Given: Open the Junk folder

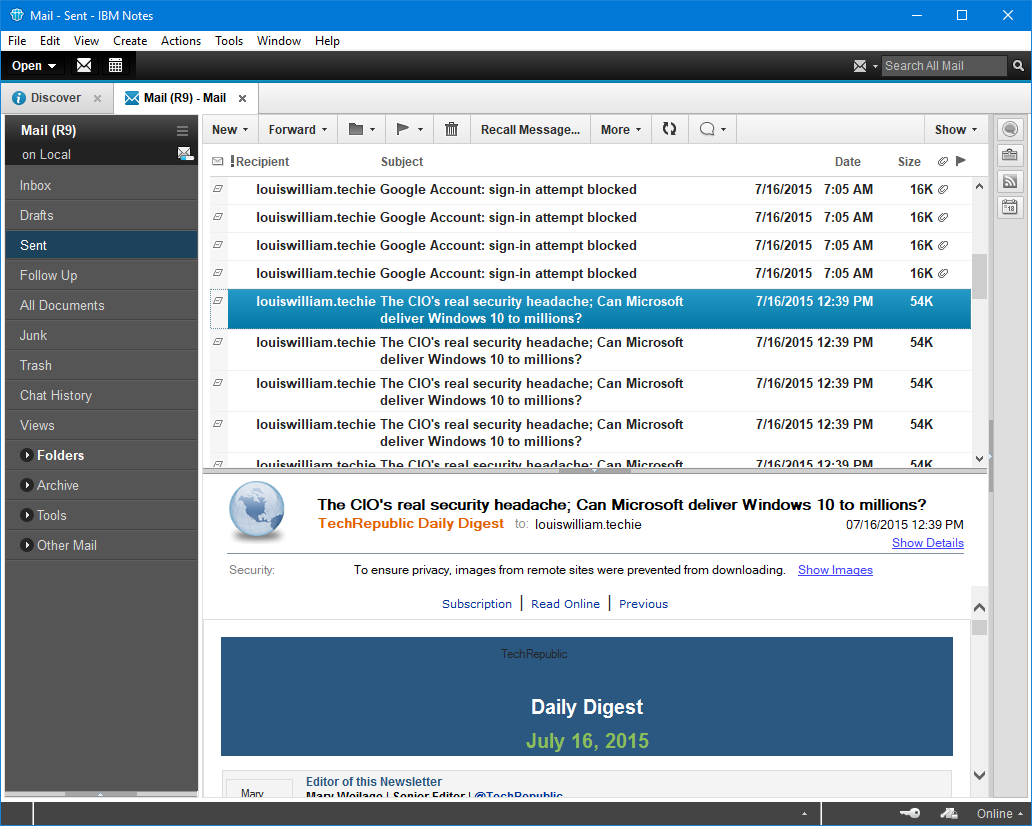Looking at the screenshot, I should tap(101, 335).
